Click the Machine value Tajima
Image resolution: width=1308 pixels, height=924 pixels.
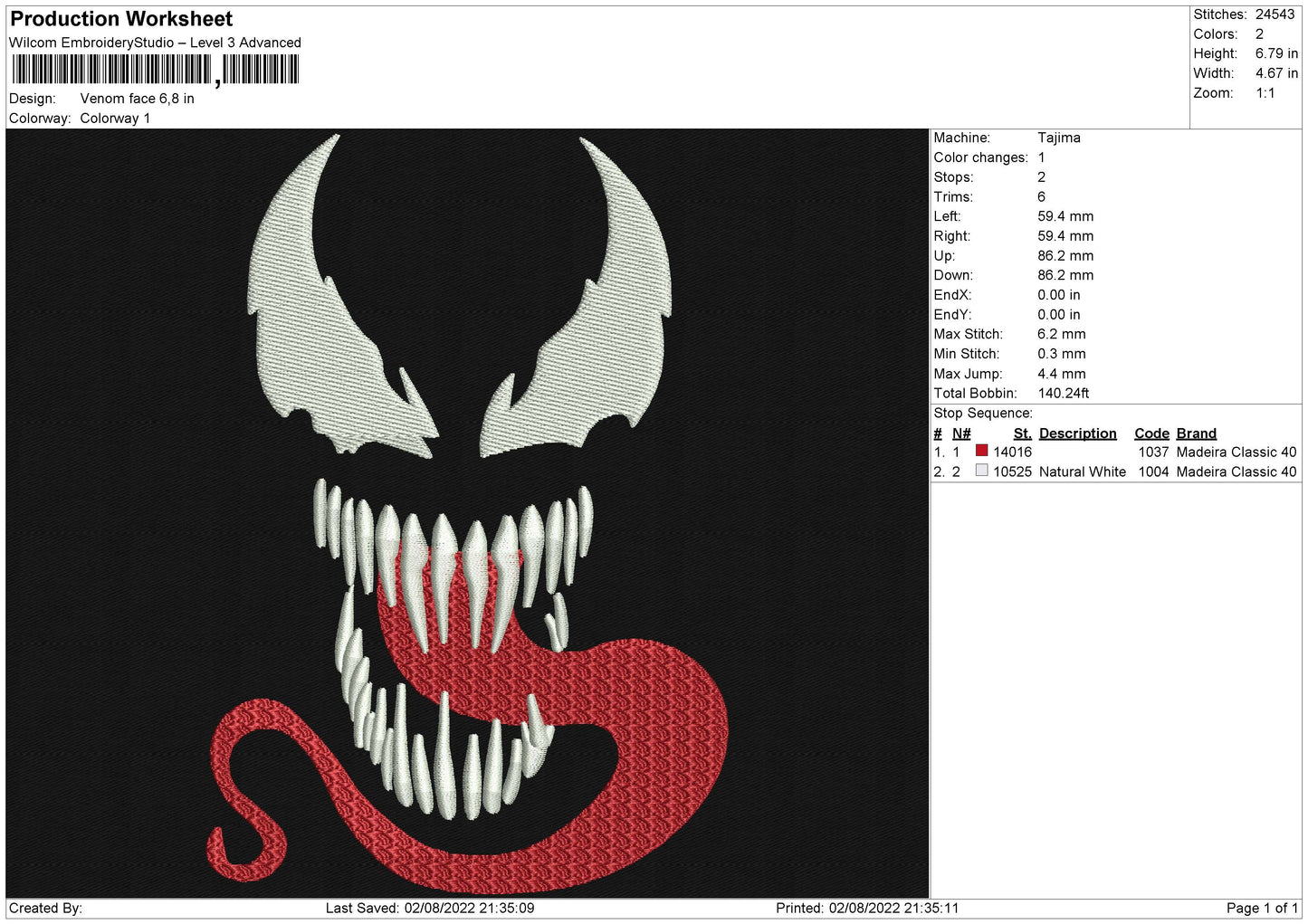pos(1058,138)
